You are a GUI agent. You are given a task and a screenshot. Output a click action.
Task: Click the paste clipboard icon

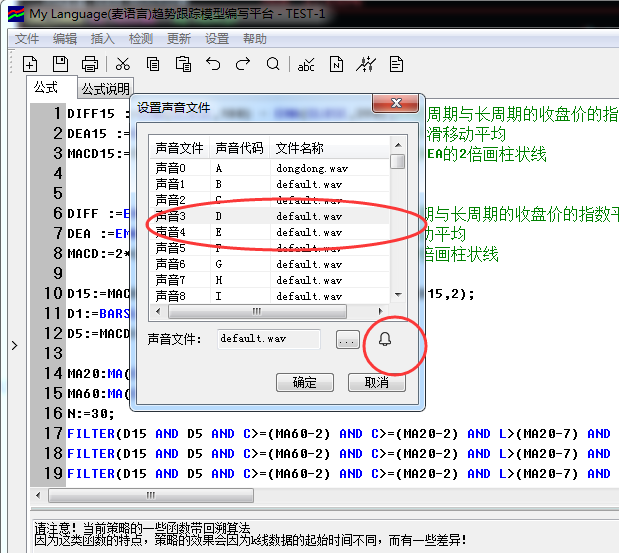coord(183,64)
